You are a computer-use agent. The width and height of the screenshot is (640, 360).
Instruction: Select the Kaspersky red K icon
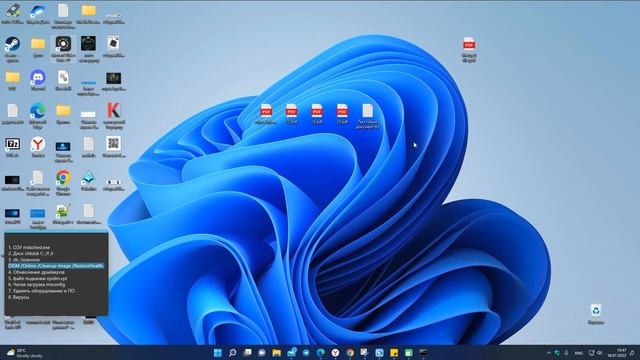113,111
